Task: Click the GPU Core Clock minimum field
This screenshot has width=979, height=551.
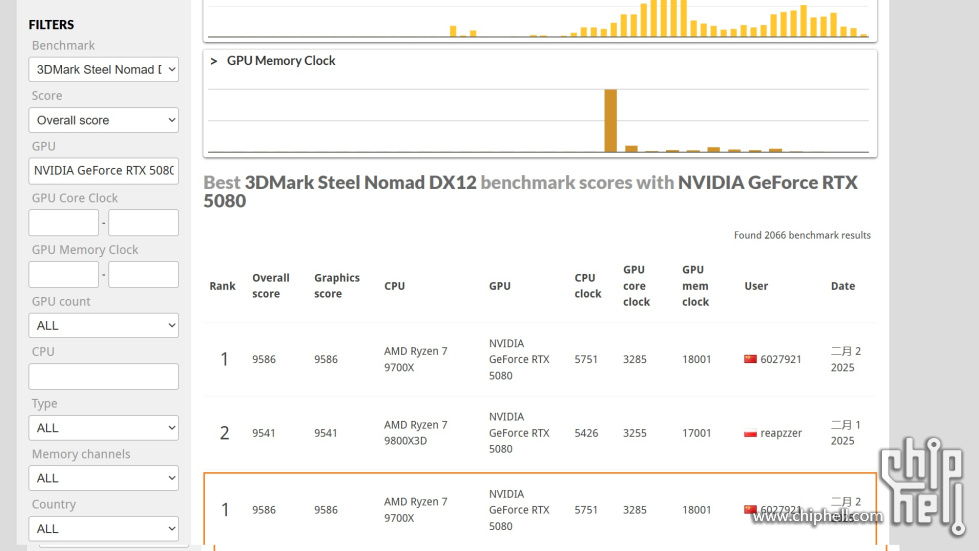Action: [x=63, y=222]
